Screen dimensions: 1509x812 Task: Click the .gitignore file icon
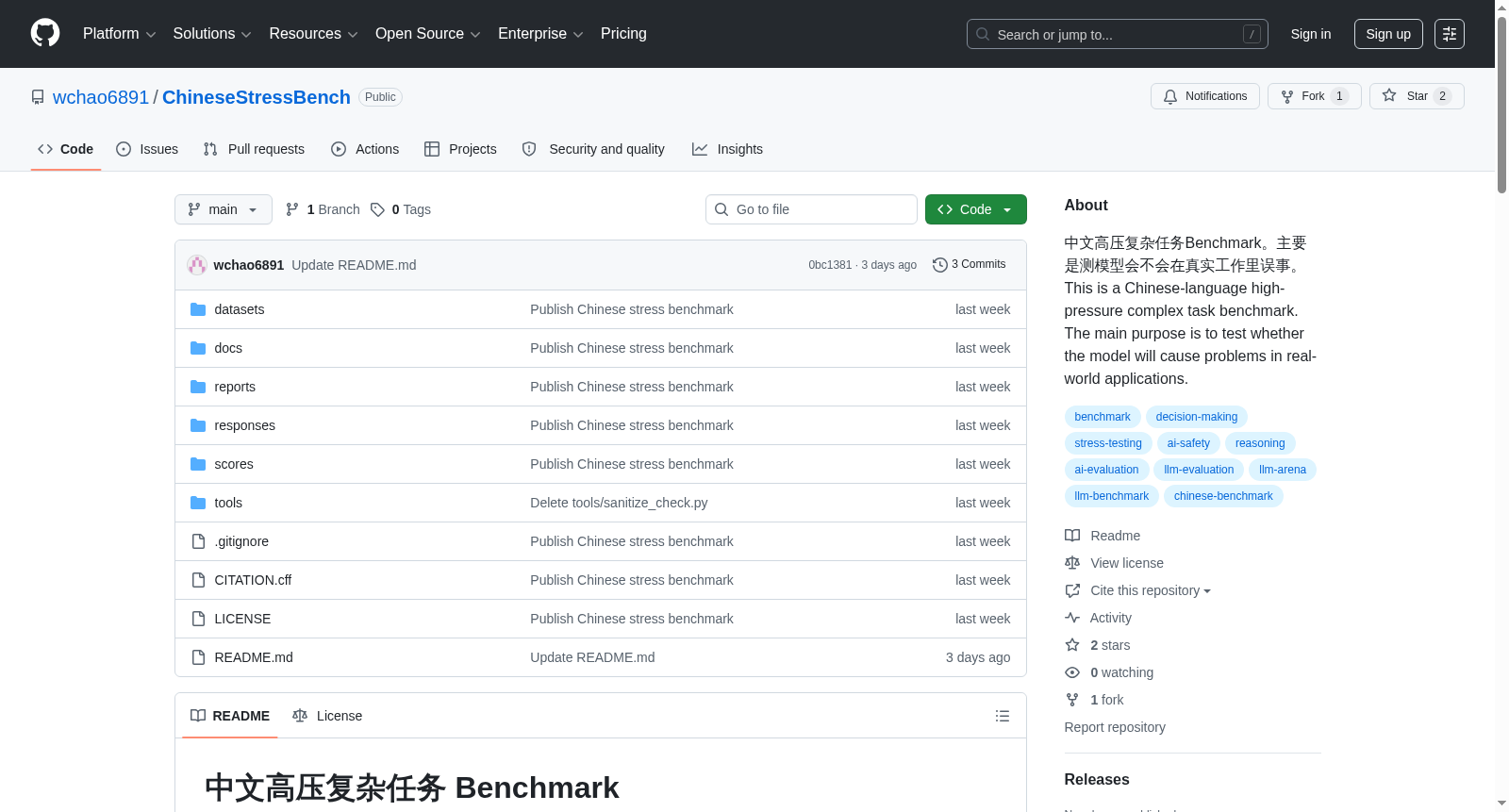tap(198, 541)
